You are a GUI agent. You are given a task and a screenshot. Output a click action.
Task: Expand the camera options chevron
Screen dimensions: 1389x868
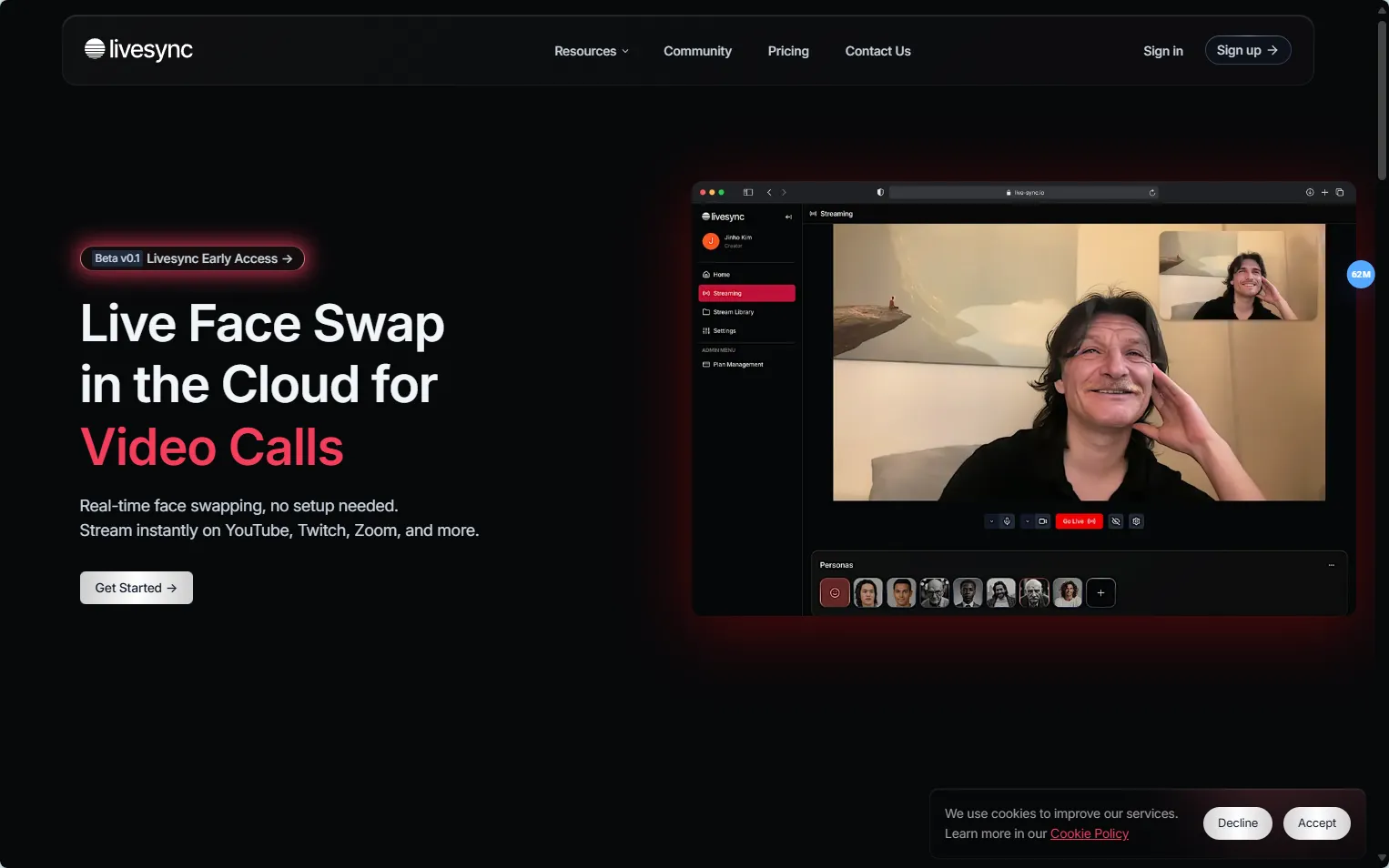tap(1027, 521)
